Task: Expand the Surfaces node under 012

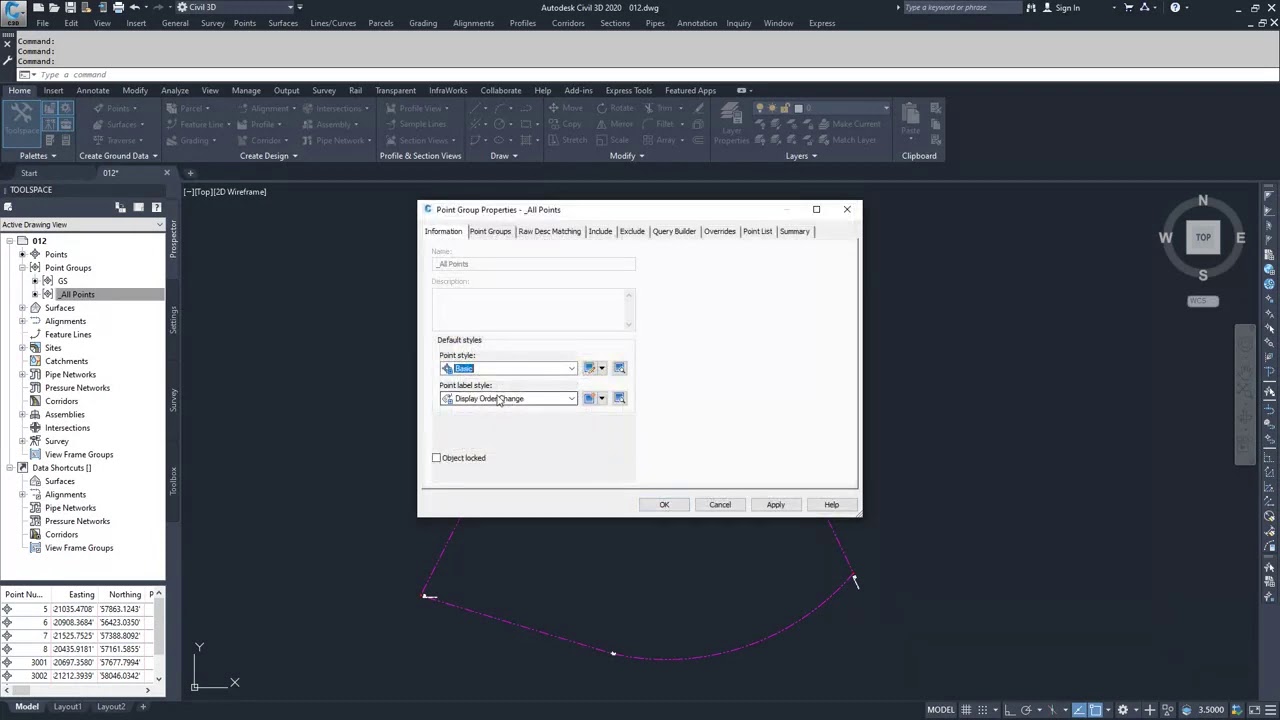Action: (22, 308)
